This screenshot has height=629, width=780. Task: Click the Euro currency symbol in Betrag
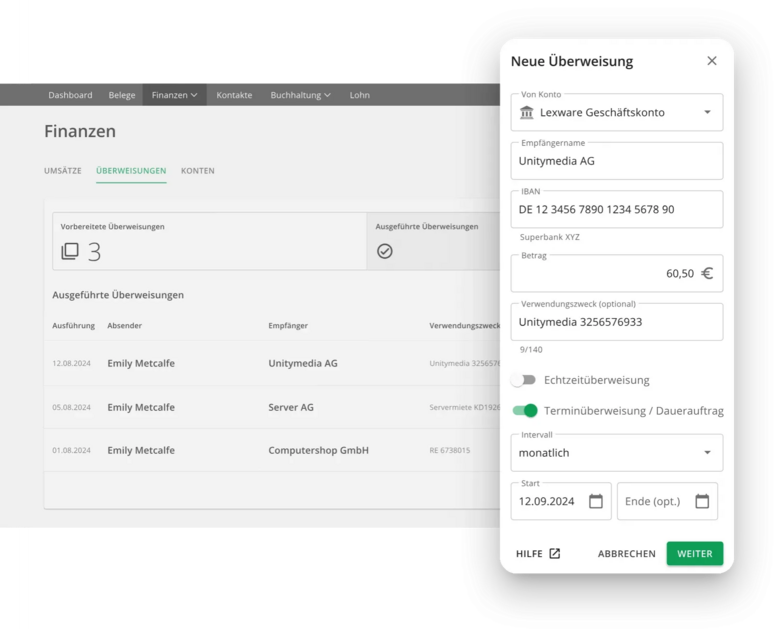(x=707, y=273)
